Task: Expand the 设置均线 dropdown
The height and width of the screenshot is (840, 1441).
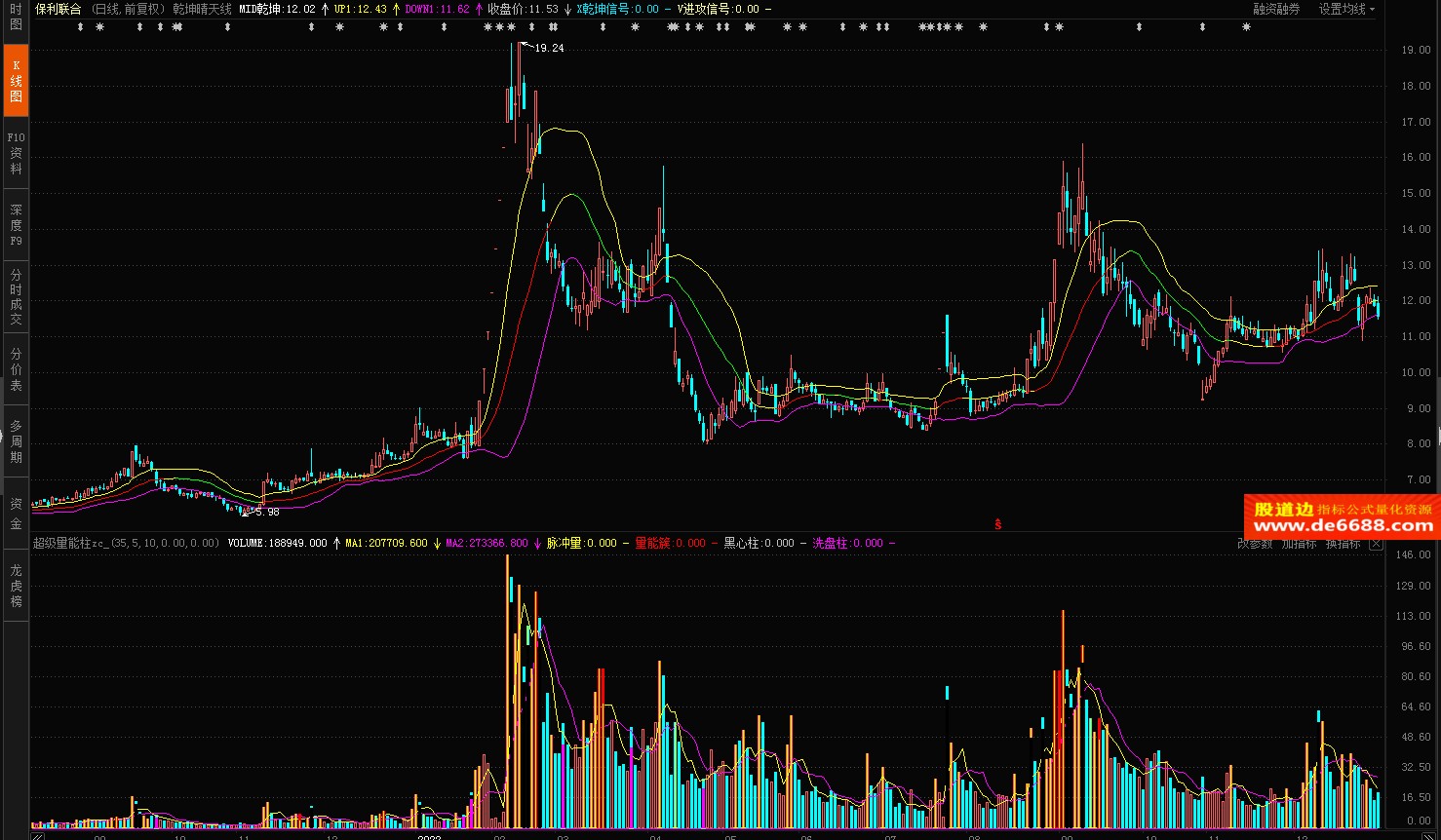Action: 1346,9
